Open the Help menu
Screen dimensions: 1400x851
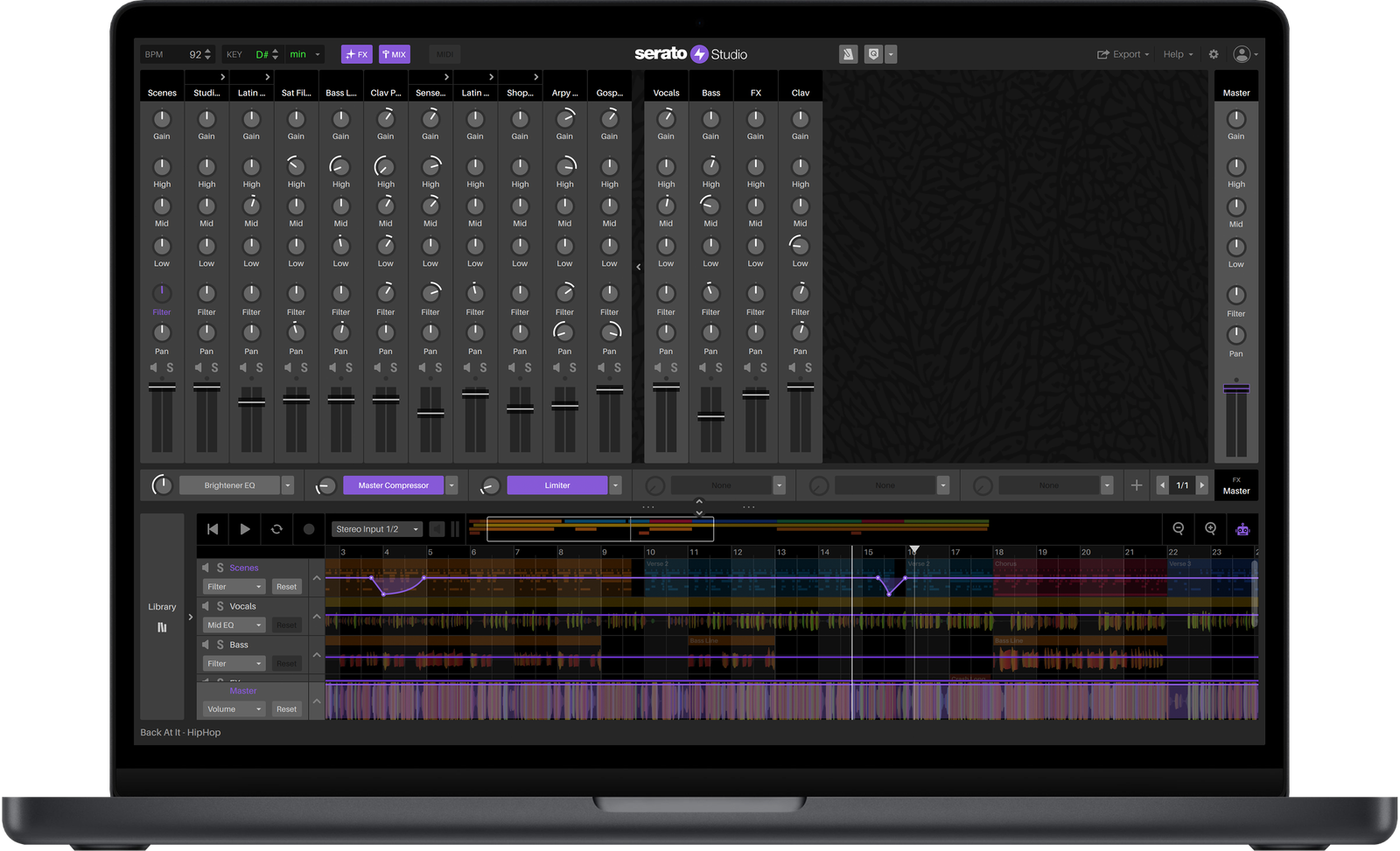1177,53
